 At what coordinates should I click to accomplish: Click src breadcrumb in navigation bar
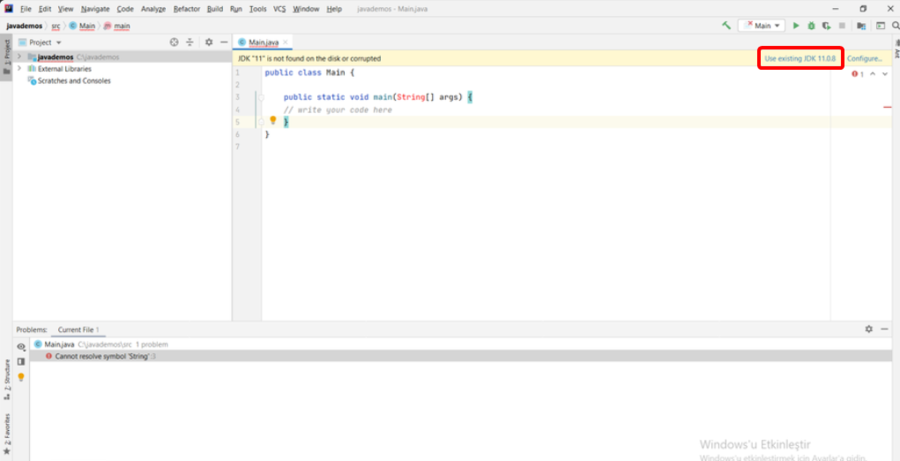coord(56,26)
